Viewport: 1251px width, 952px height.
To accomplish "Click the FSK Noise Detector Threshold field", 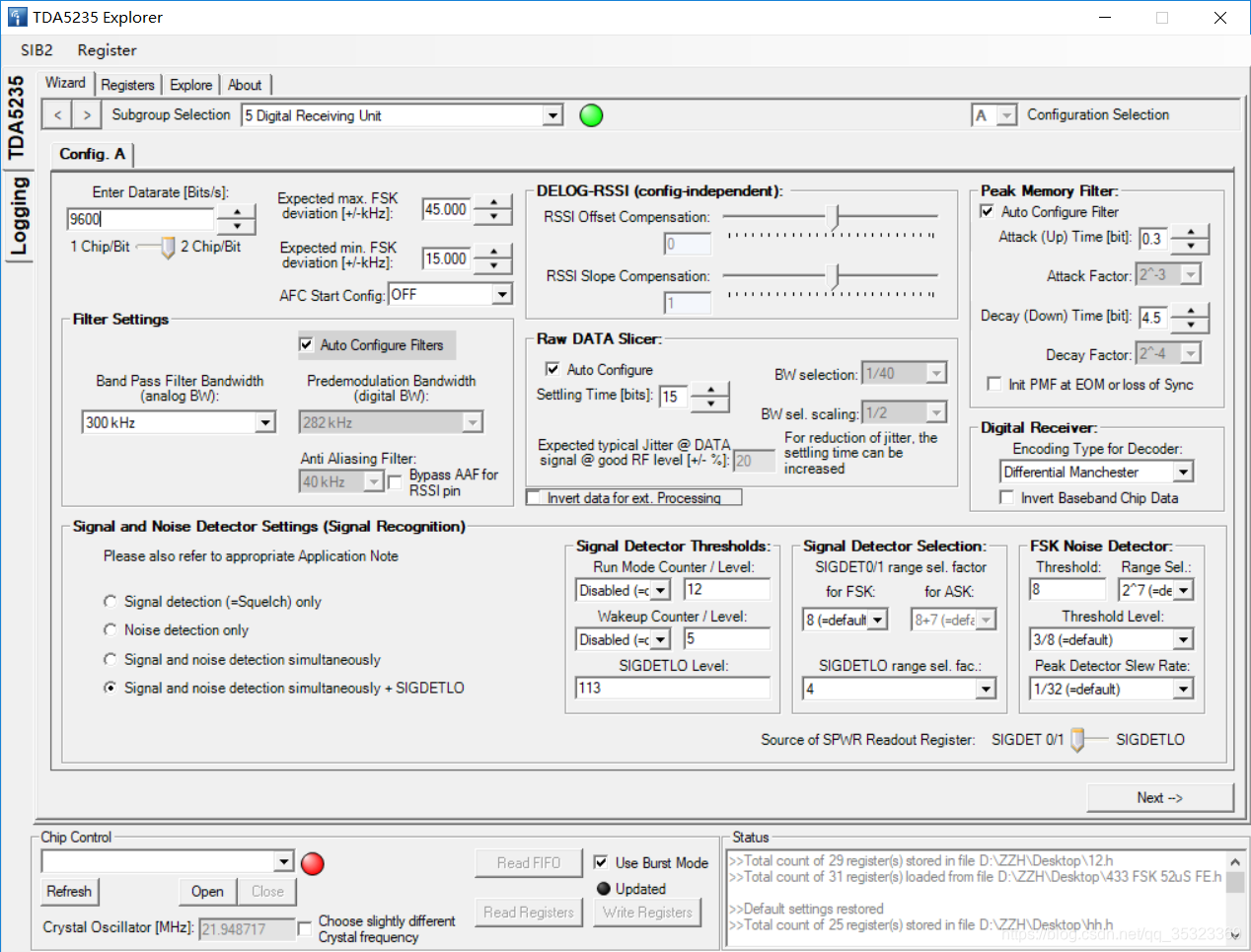I will [1067, 589].
